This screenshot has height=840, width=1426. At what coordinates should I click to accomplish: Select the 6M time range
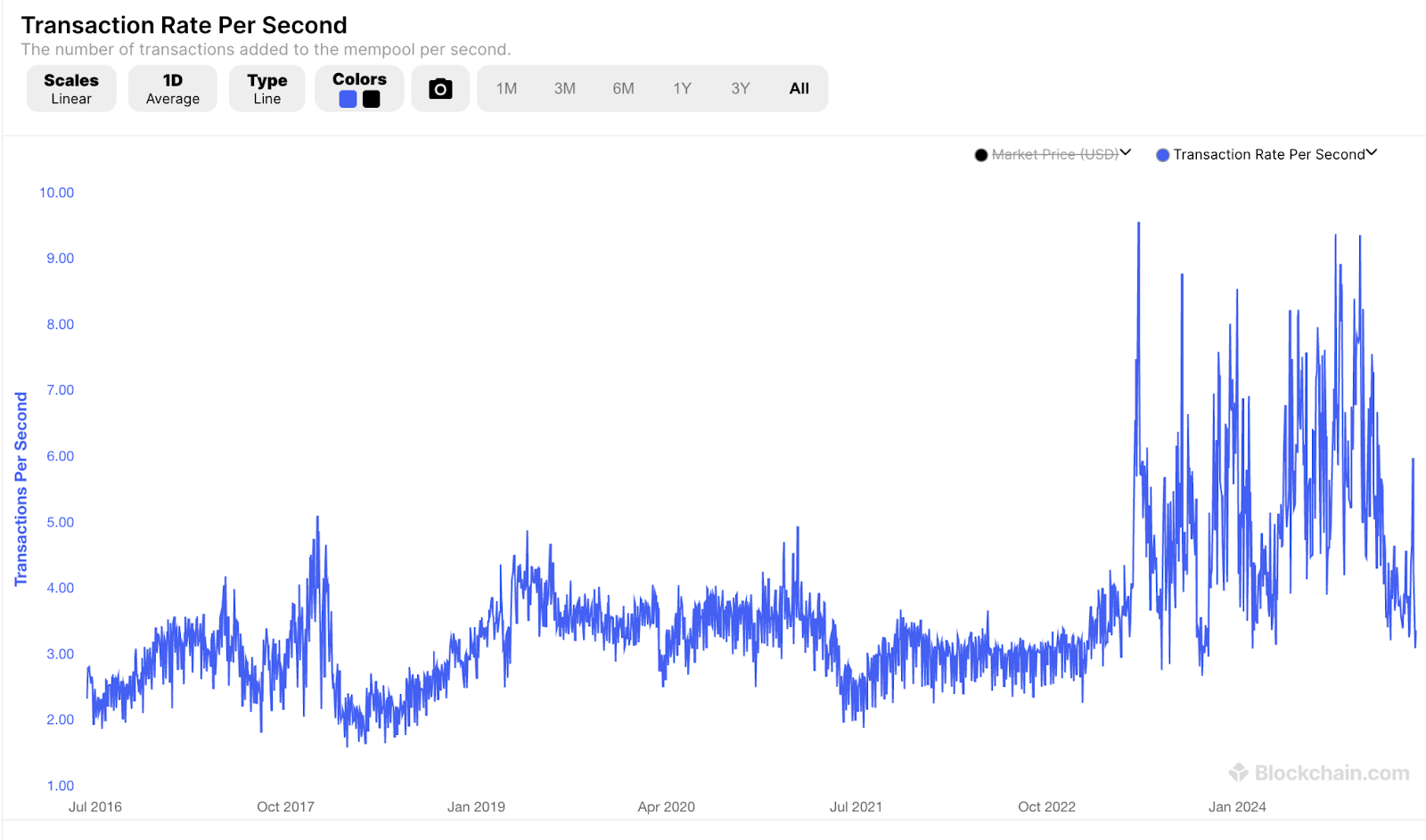coord(624,88)
